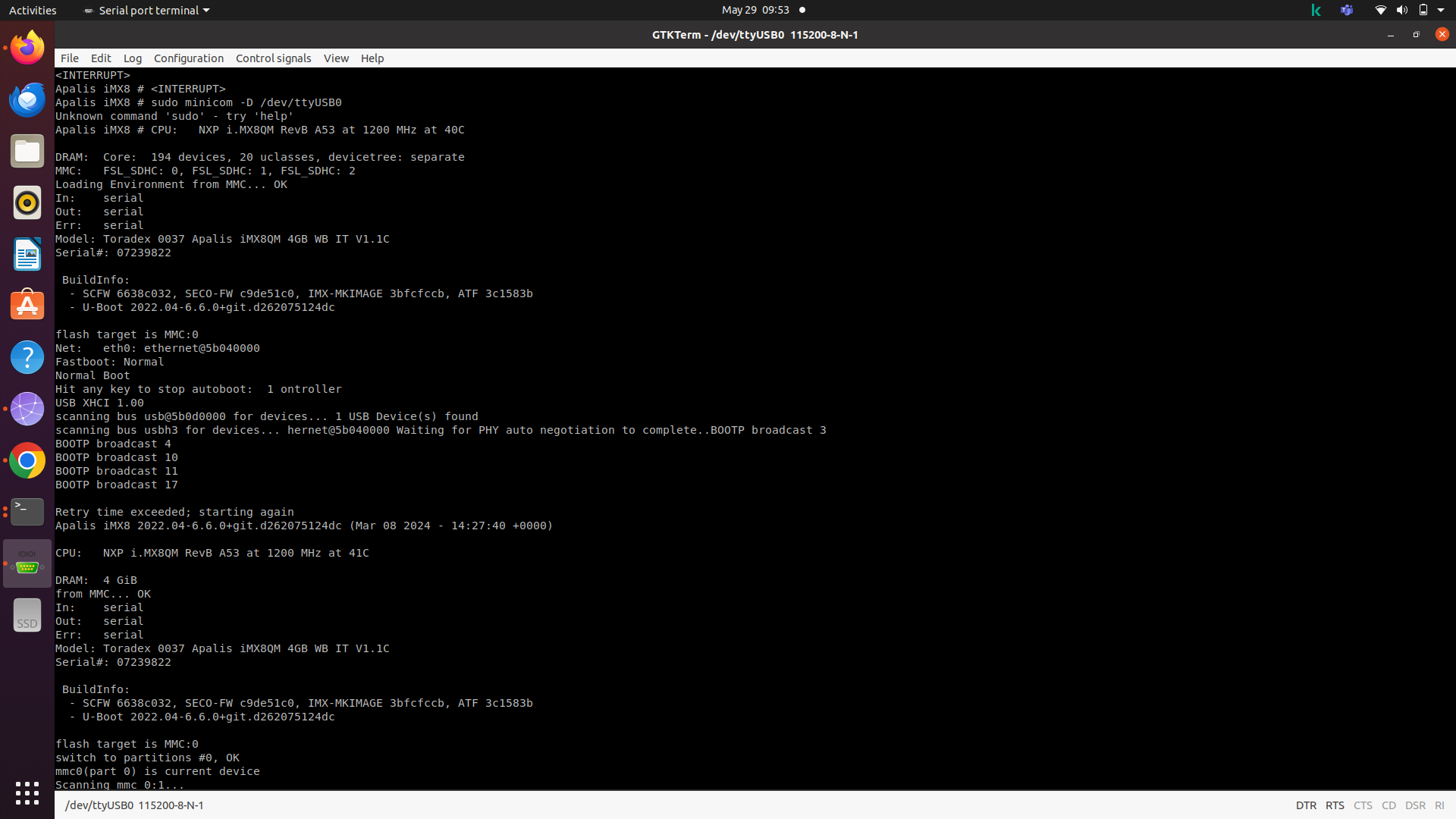The height and width of the screenshot is (819, 1456).
Task: Click the battery status icon
Action: 1423,10
